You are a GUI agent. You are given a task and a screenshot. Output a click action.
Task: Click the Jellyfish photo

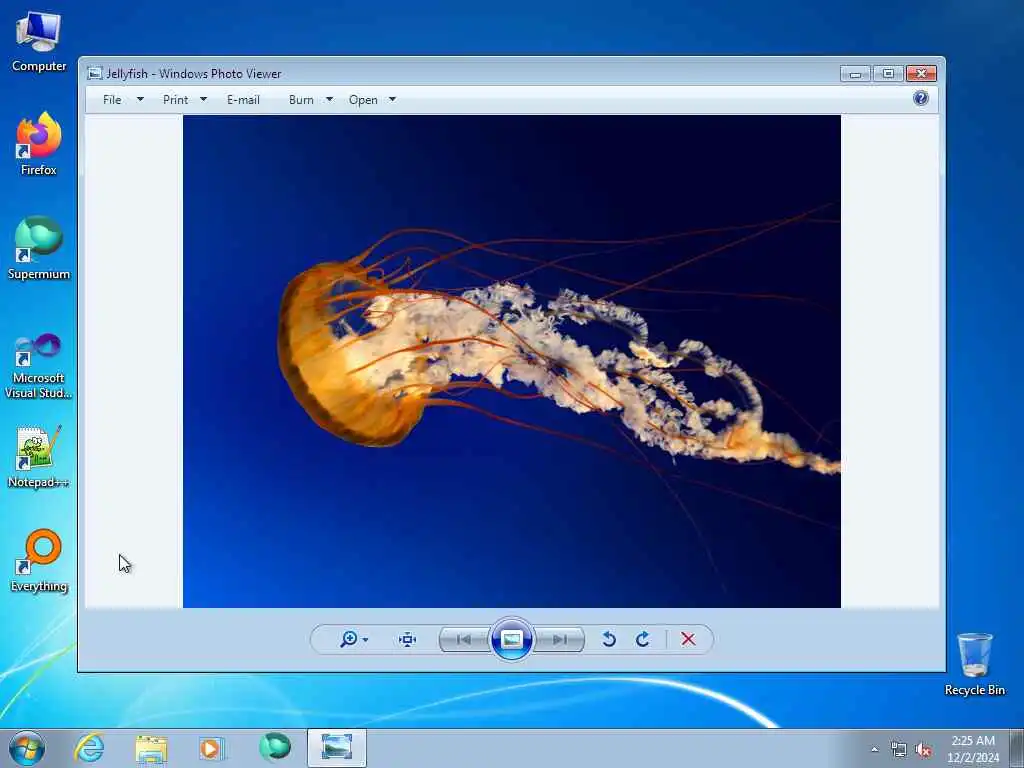coord(511,361)
